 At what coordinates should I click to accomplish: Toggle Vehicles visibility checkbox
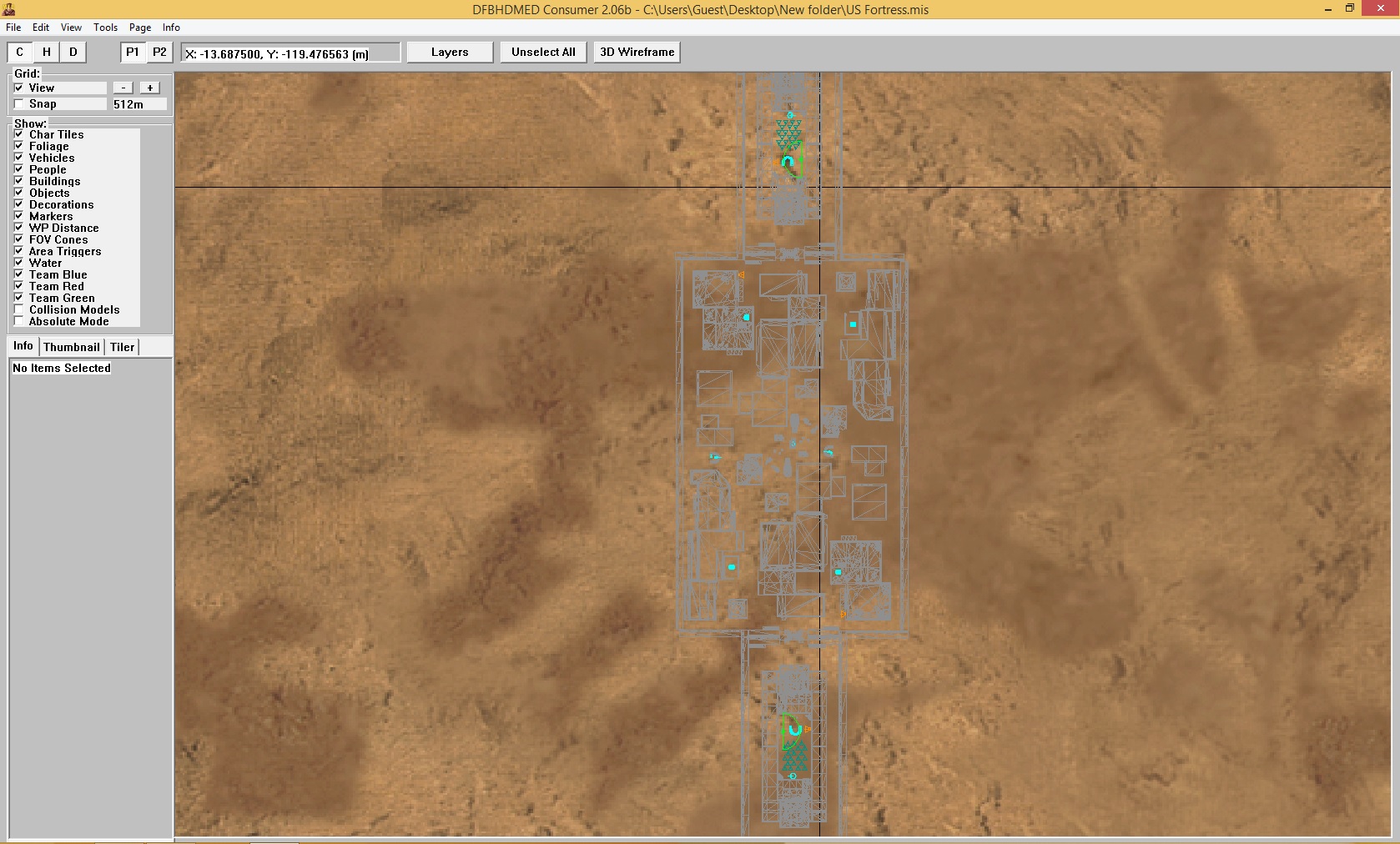click(18, 158)
